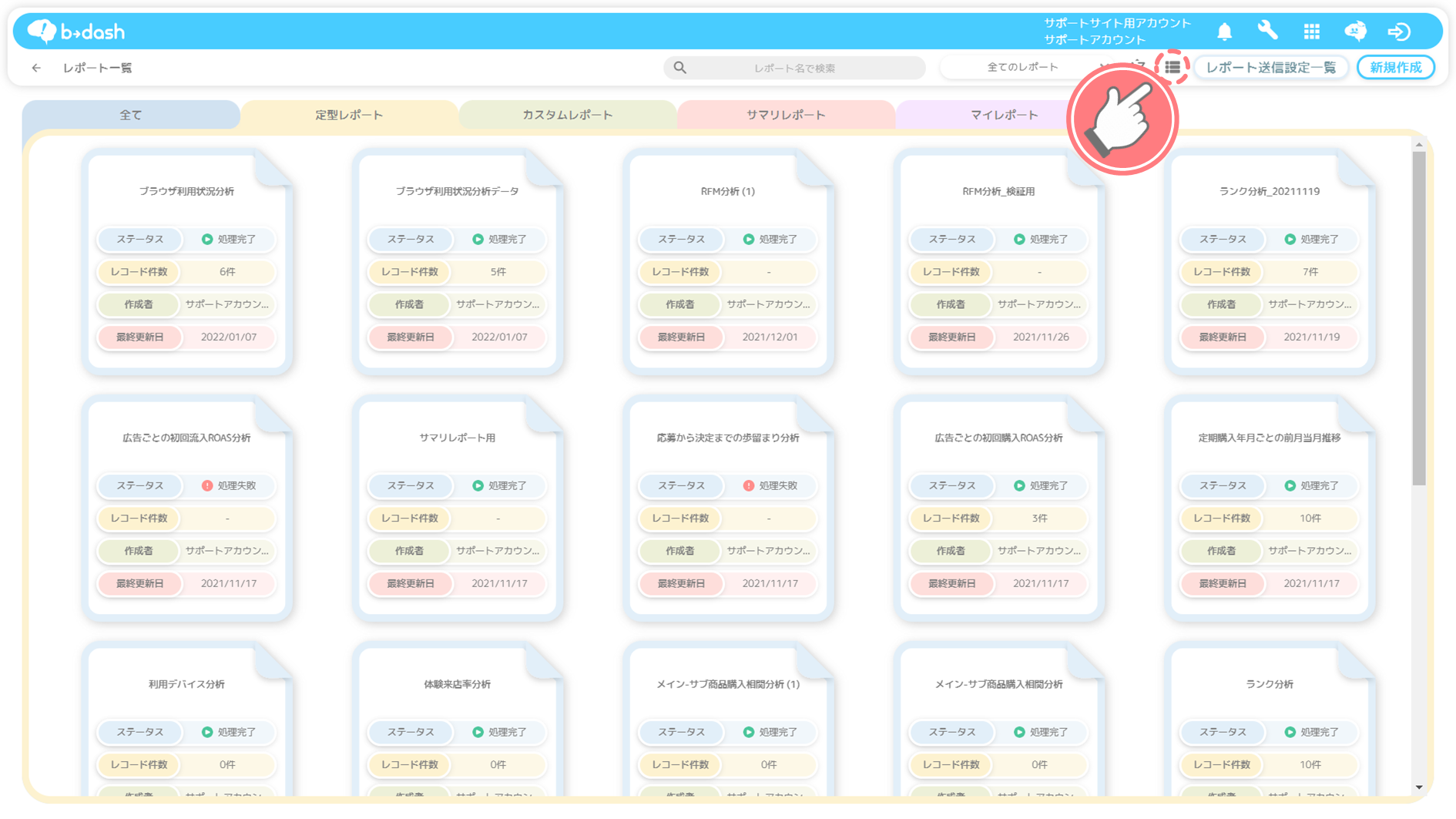Click red failure icon on 応募から決定までの歩留まり分析 card
The width and height of the screenshot is (1456, 819).
click(749, 486)
